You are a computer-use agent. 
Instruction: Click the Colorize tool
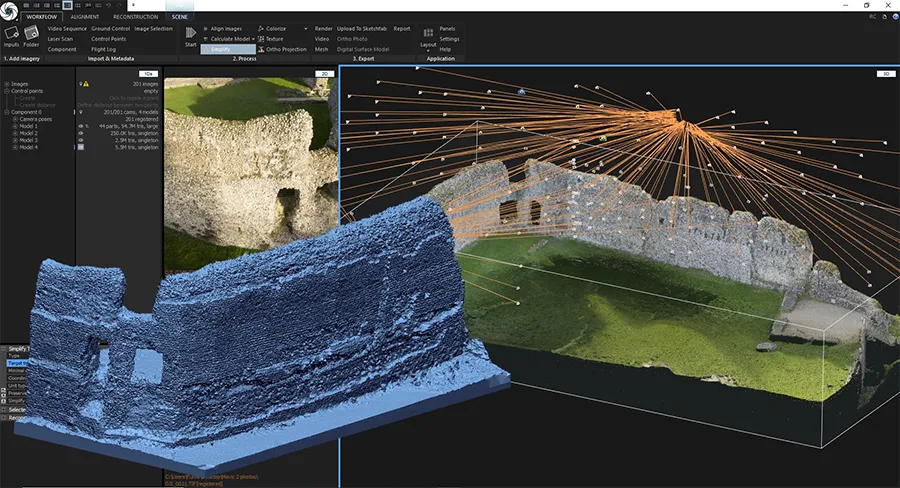[x=276, y=29]
